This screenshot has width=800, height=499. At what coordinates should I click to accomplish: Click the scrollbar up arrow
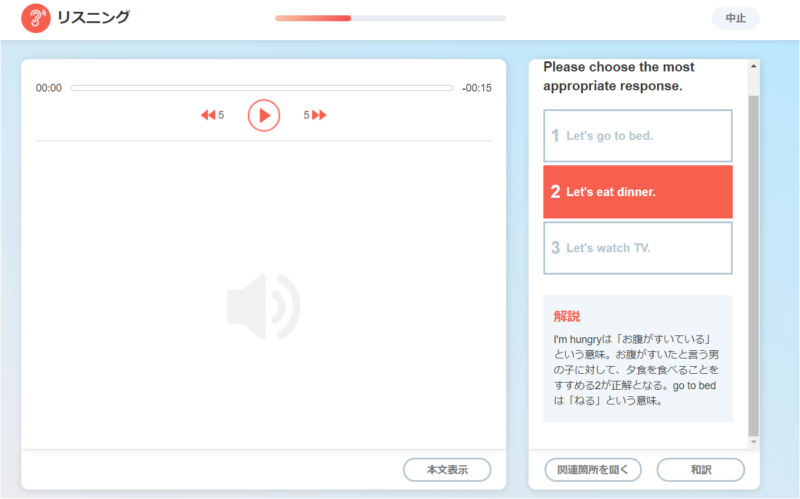(754, 66)
